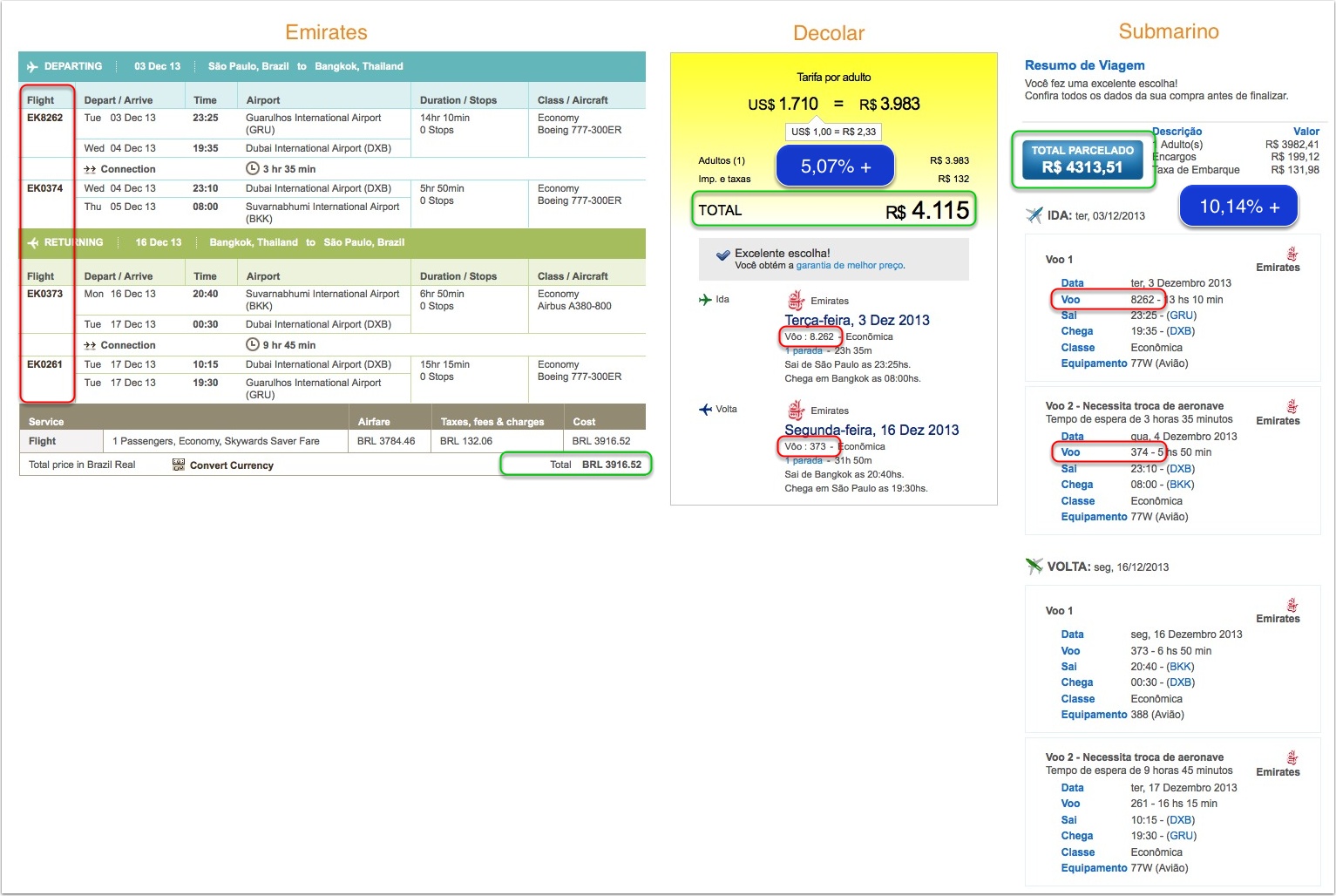This screenshot has width=1336, height=896.
Task: Click the connection icon beside 9 hr 45 min row
Action: (90, 345)
